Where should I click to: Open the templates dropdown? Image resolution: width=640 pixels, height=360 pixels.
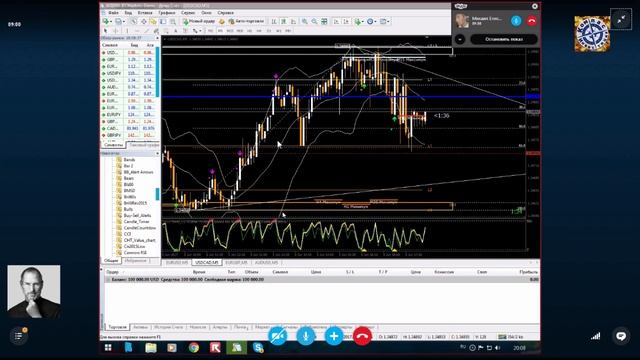(384, 21)
